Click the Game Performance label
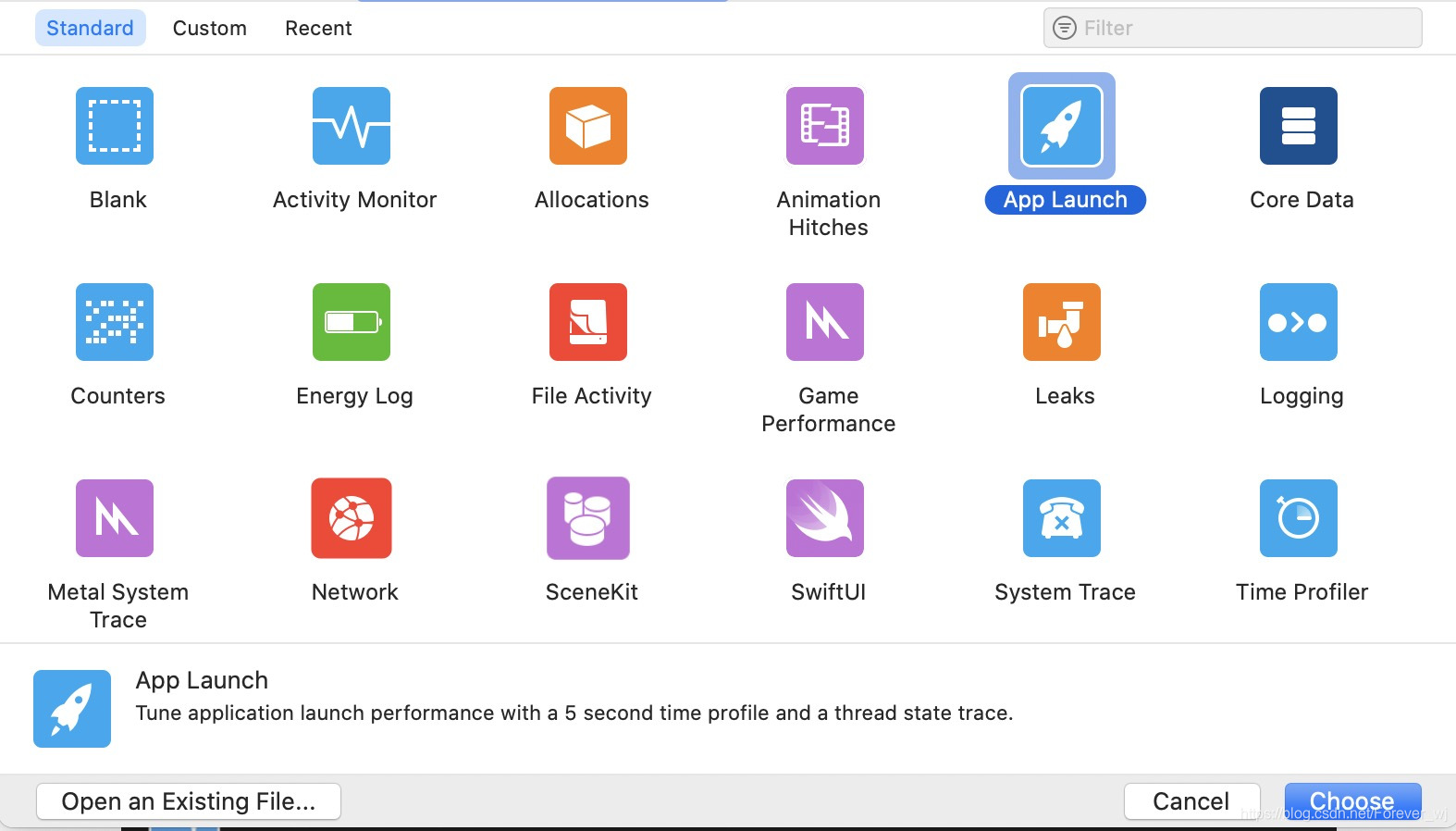Viewport: 1456px width, 831px height. (829, 410)
